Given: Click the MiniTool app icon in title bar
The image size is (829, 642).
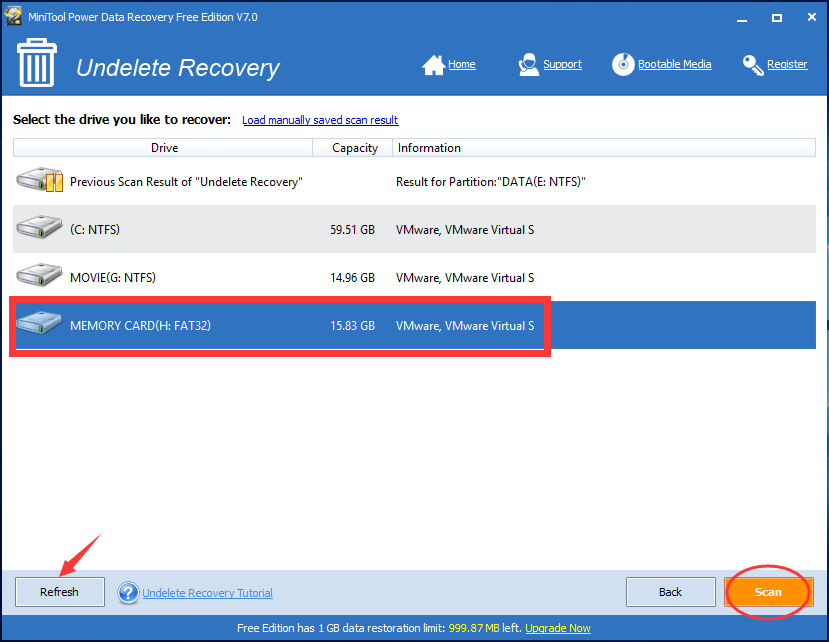Looking at the screenshot, I should pyautogui.click(x=13, y=16).
